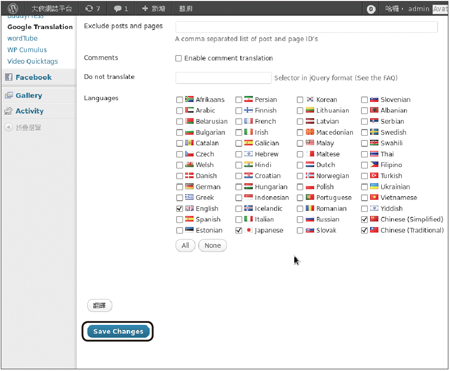Uncheck Chinese (Simplified) checkbox
The image size is (450, 371).
click(x=364, y=219)
